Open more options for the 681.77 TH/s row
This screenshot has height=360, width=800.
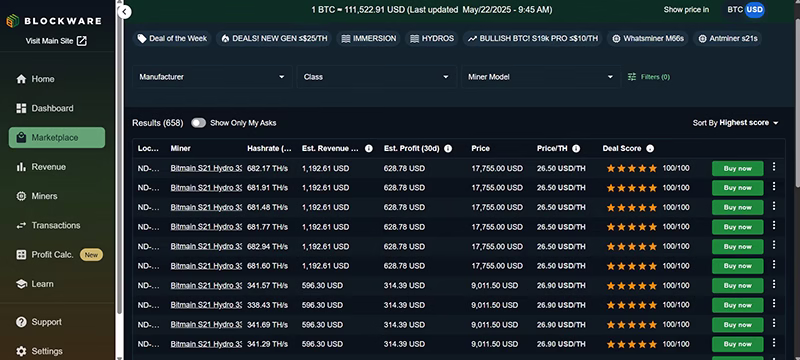click(x=773, y=225)
